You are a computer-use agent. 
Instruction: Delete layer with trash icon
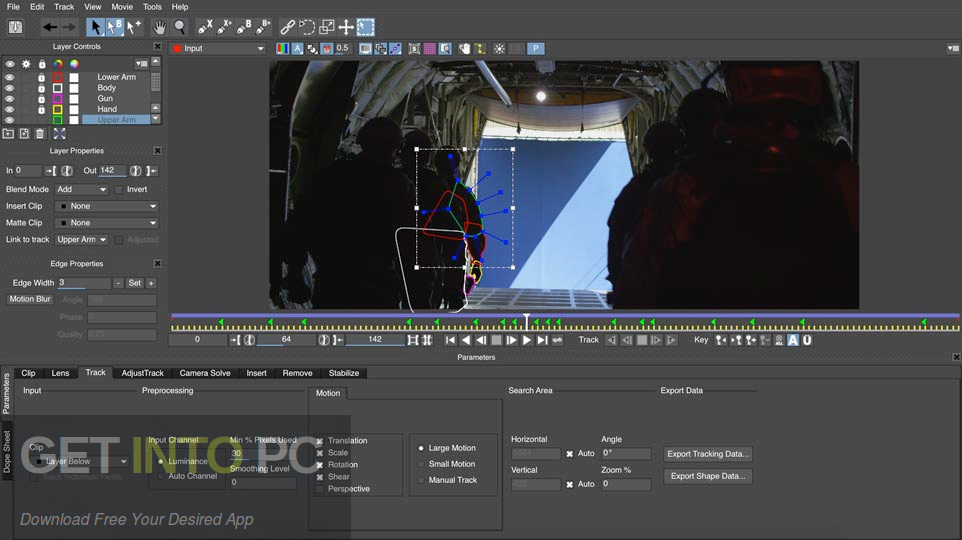tap(40, 134)
